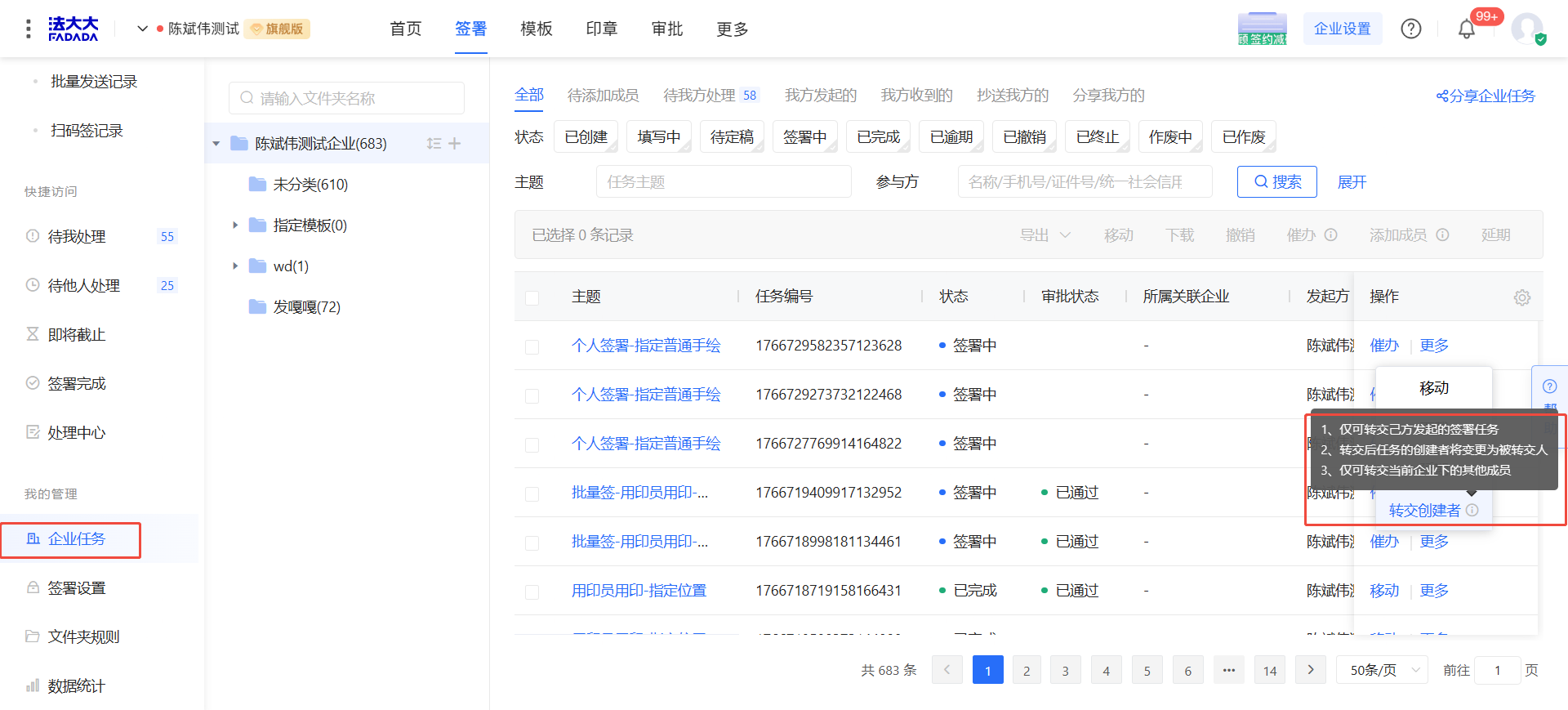Open the company switcher dropdown arrow
The width and height of the screenshot is (1568, 710).
(x=142, y=29)
